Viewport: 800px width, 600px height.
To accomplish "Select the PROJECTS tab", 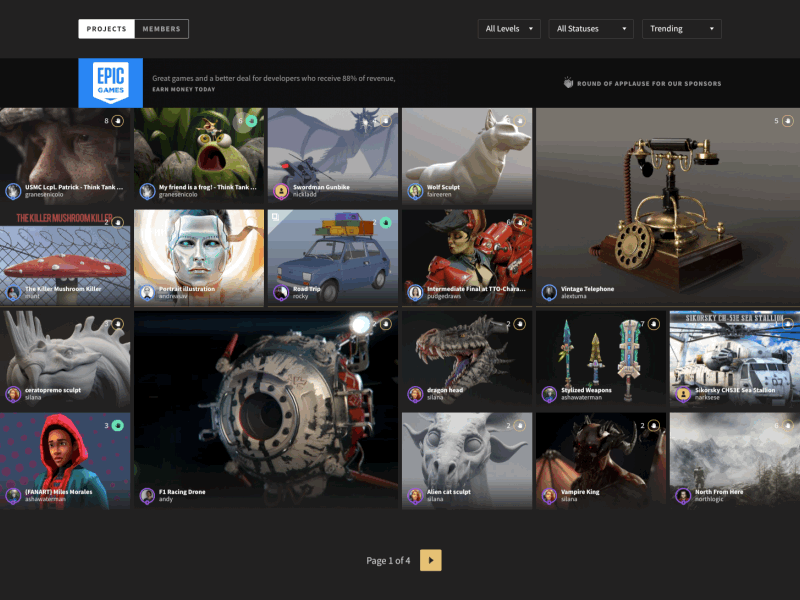I will [x=108, y=29].
